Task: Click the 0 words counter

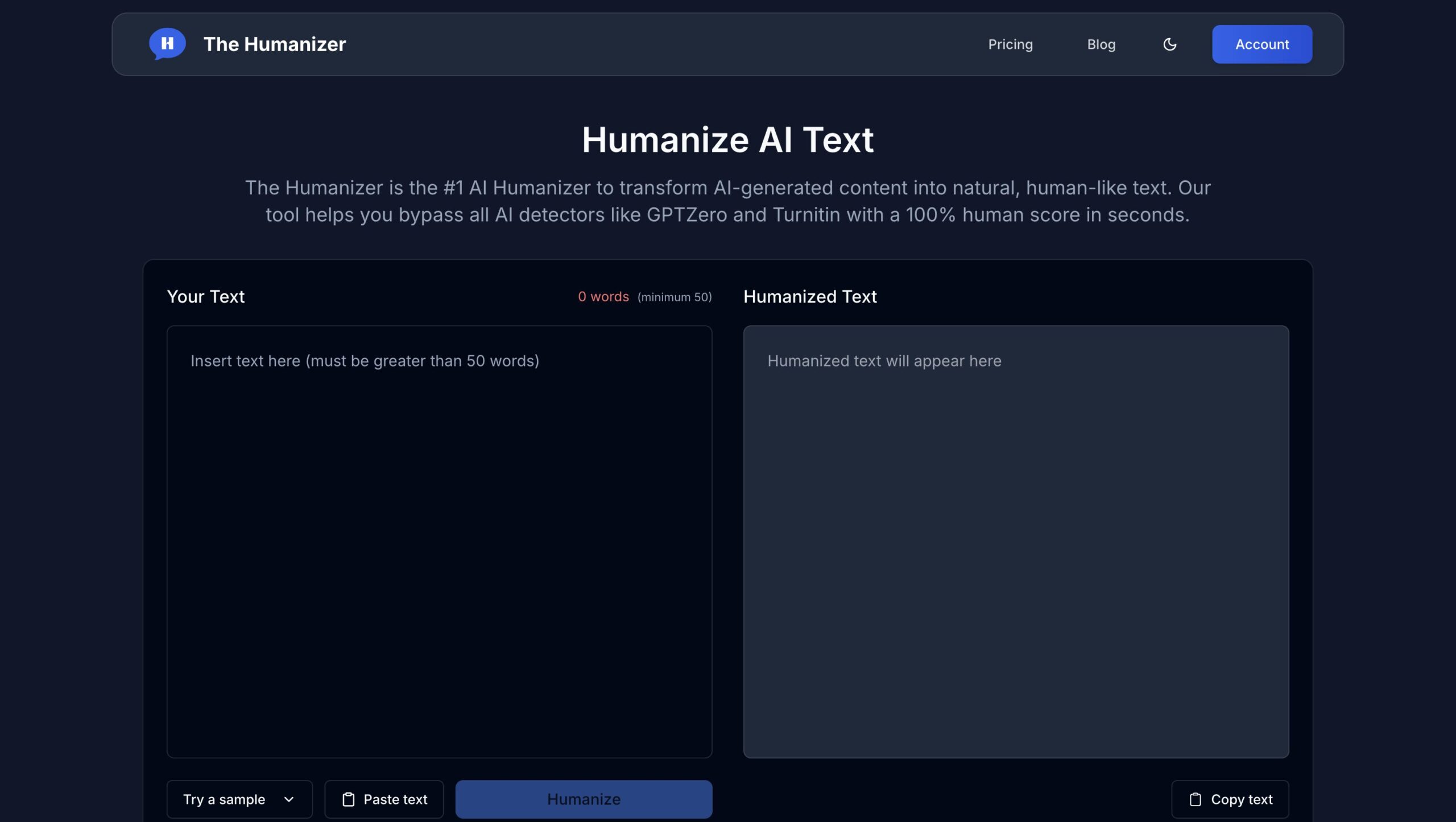Action: (x=603, y=297)
